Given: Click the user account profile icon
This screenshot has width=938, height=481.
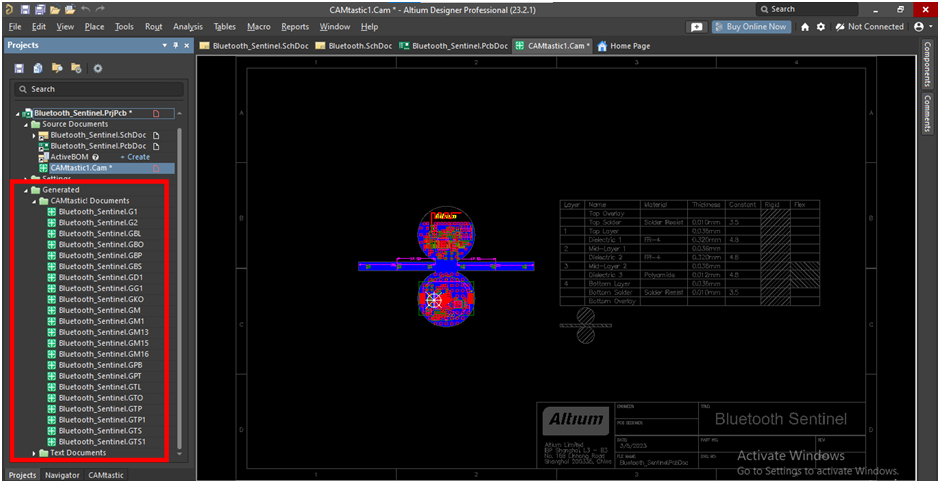Looking at the screenshot, I should [919, 27].
